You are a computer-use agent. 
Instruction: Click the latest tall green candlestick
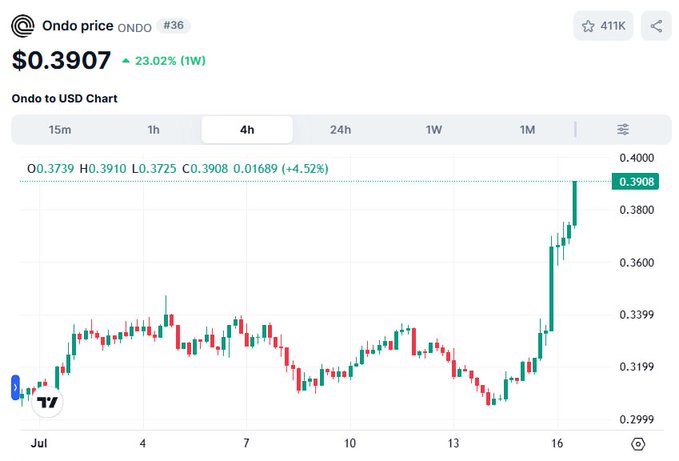[x=575, y=203]
